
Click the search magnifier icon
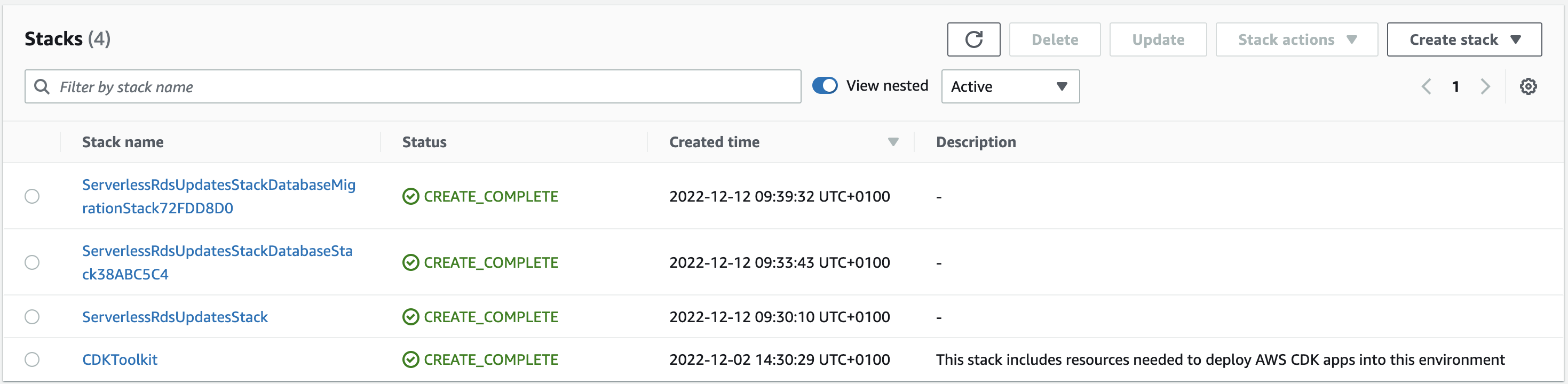(42, 86)
